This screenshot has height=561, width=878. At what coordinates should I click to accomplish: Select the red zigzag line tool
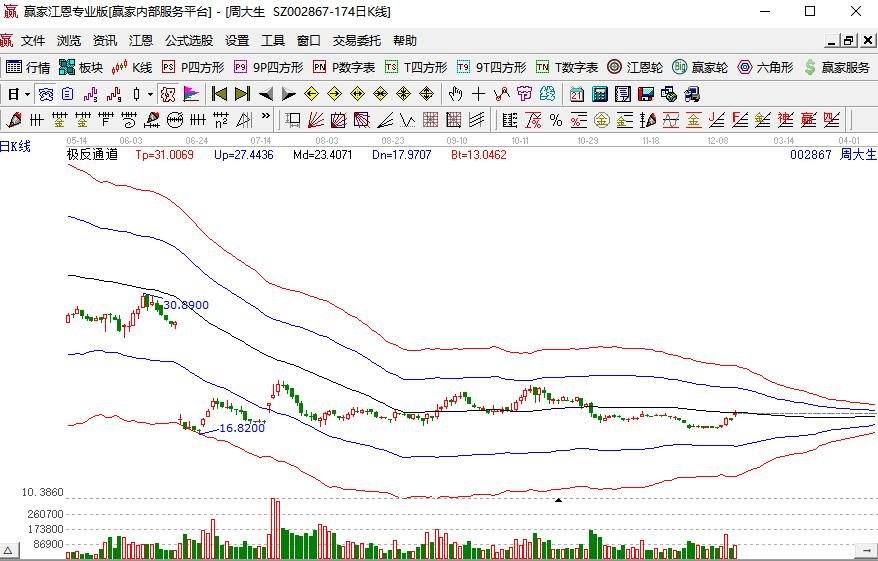point(501,95)
